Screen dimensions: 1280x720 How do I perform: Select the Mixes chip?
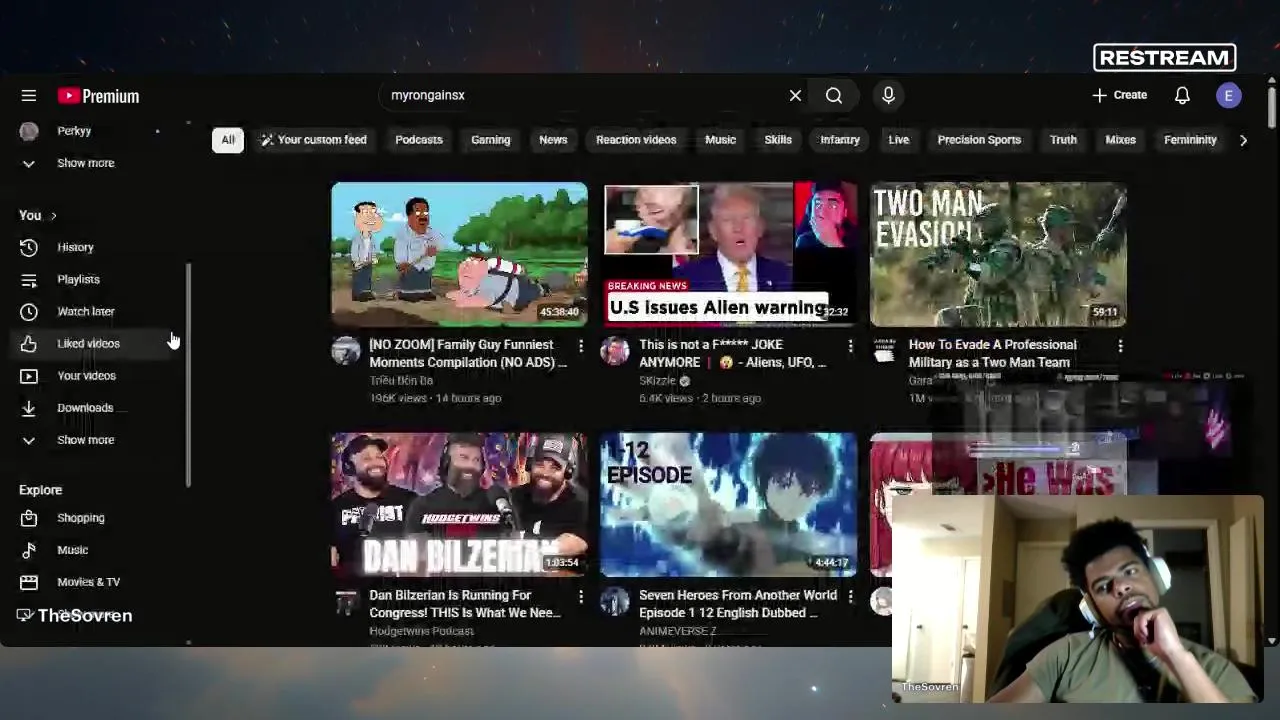click(x=1120, y=140)
